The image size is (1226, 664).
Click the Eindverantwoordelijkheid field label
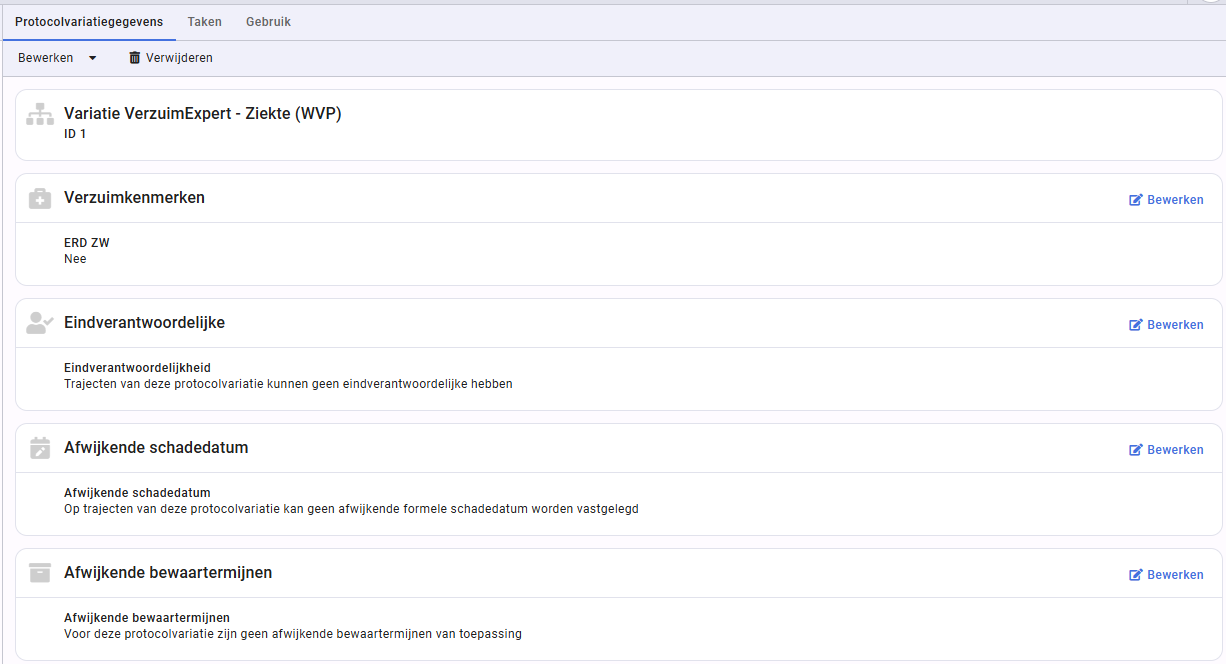[137, 368]
